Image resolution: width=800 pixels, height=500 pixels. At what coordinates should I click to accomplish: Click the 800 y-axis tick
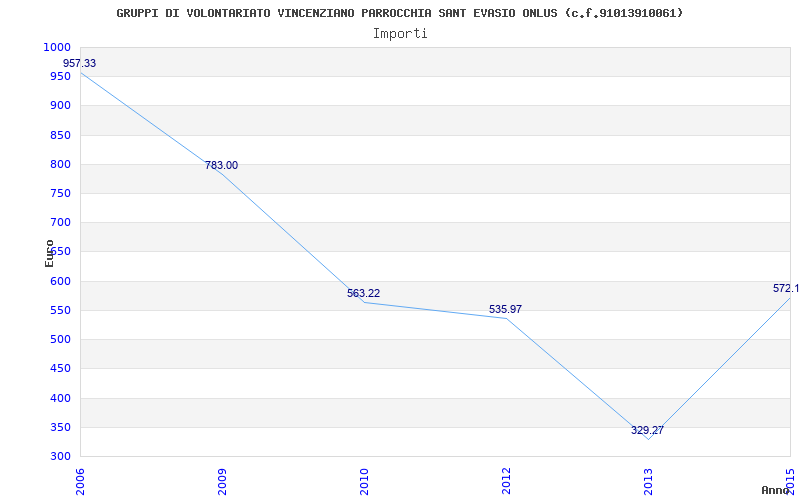click(60, 164)
